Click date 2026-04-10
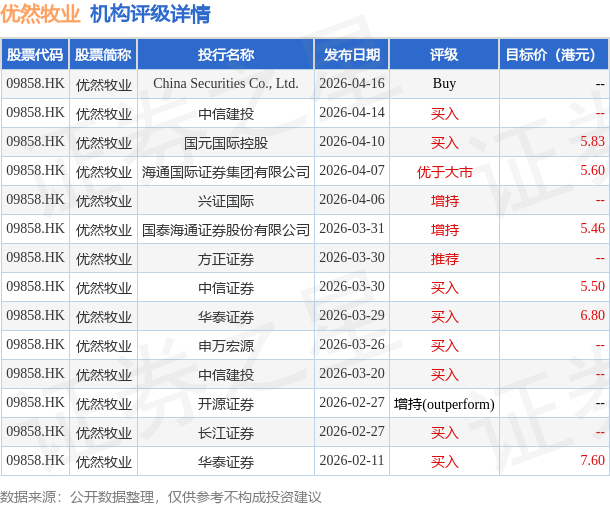 352,142
